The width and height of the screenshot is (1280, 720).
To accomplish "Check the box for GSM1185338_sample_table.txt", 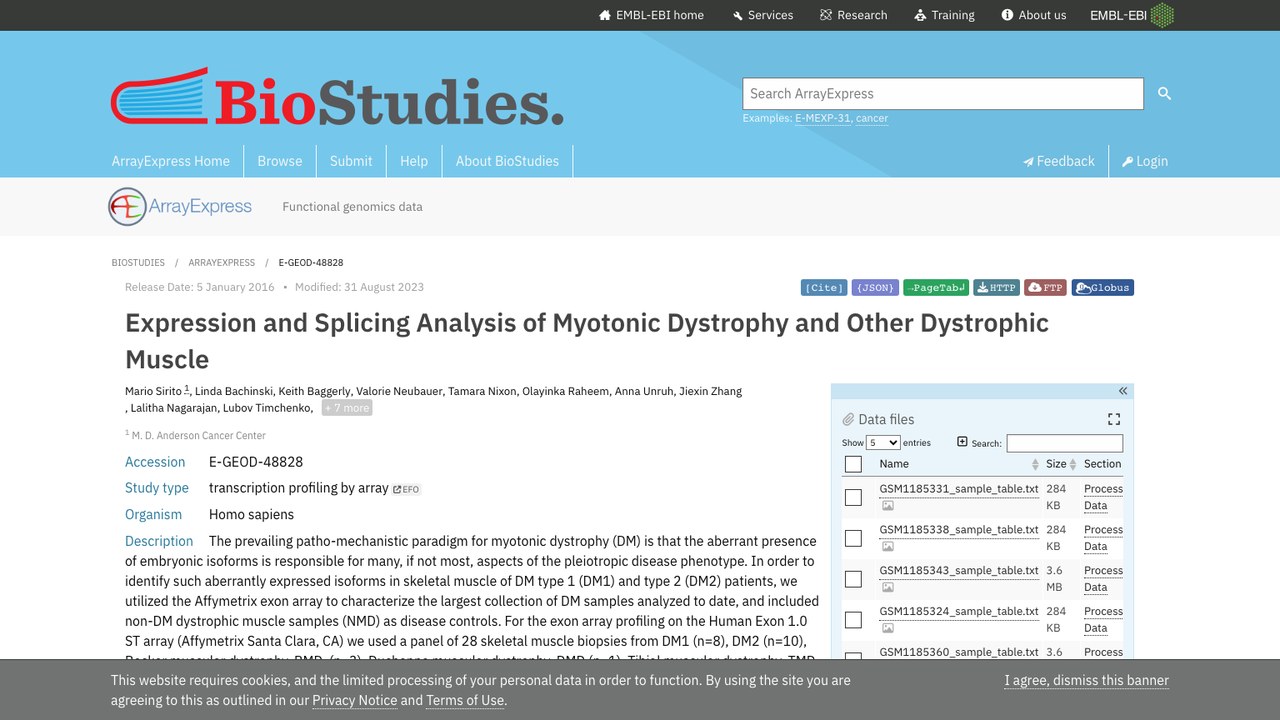I will (853, 538).
